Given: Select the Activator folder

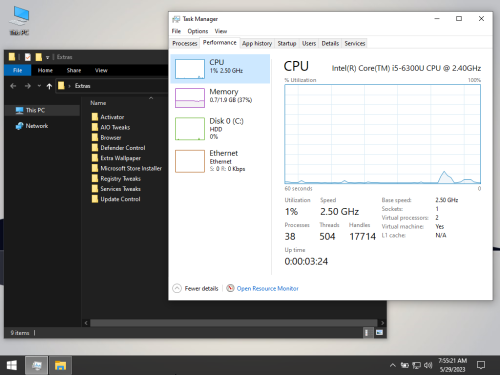Looking at the screenshot, I should (108, 117).
